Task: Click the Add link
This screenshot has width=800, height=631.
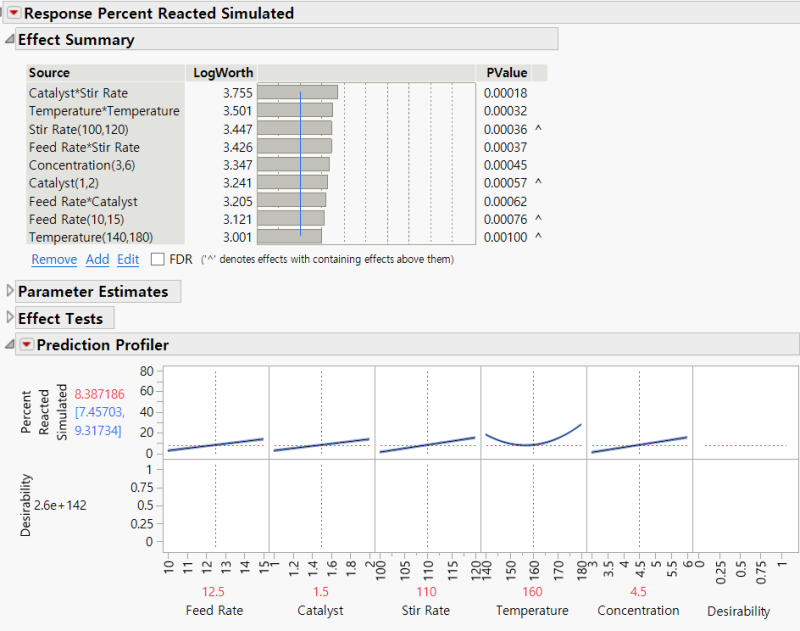Action: pos(97,259)
